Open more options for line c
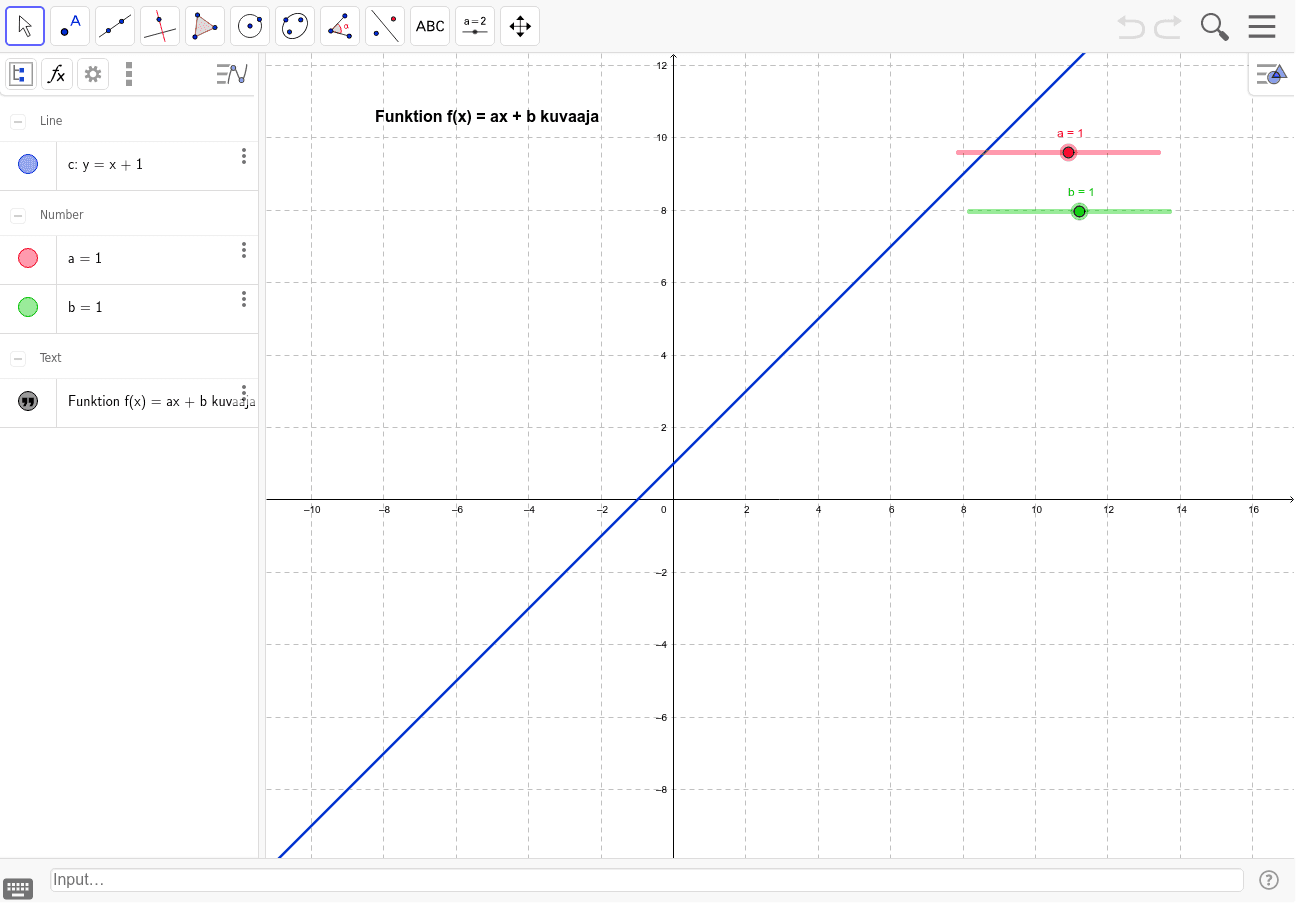1296x903 pixels. tap(243, 156)
